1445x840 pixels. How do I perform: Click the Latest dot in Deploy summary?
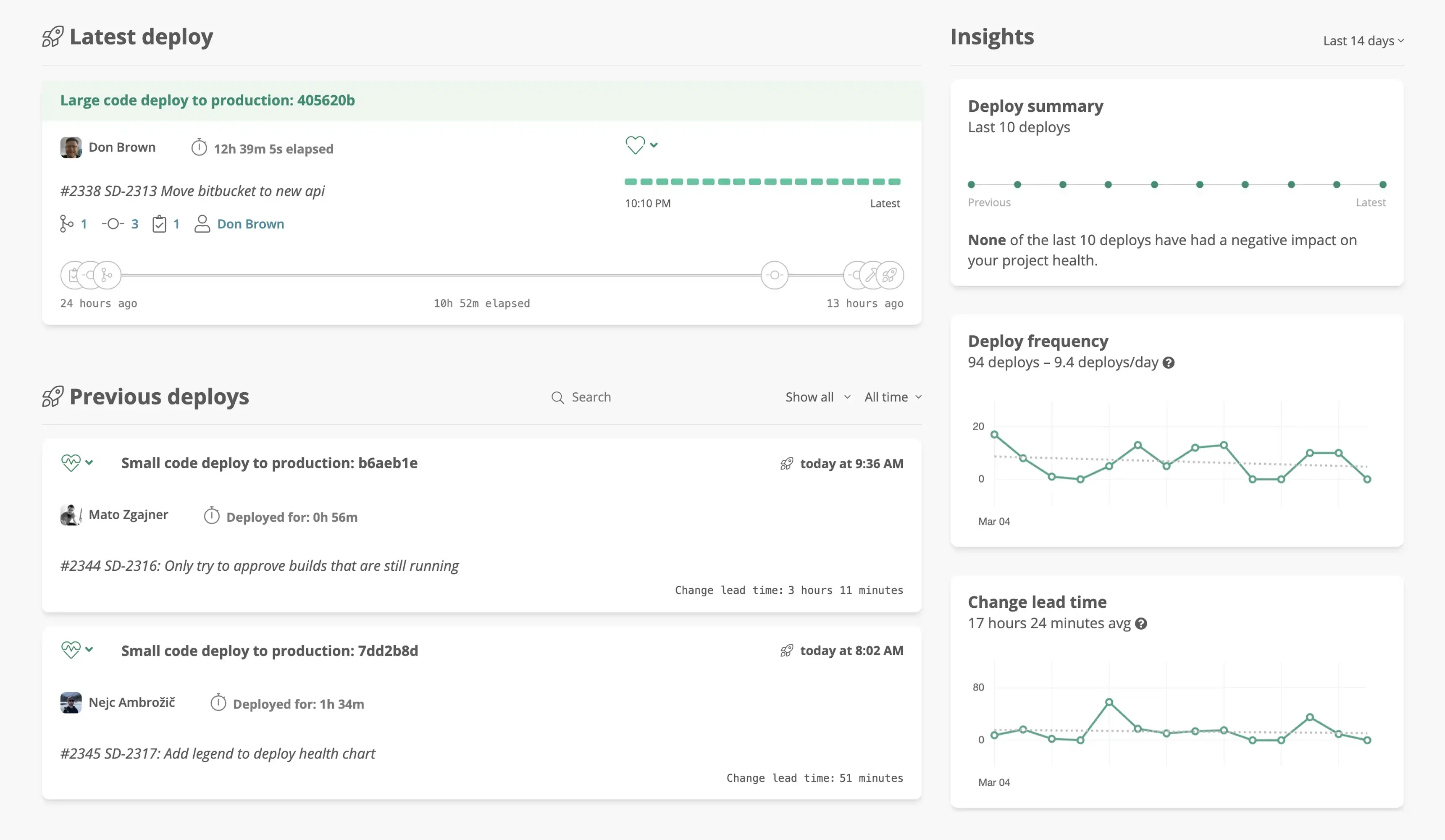[1382, 185]
